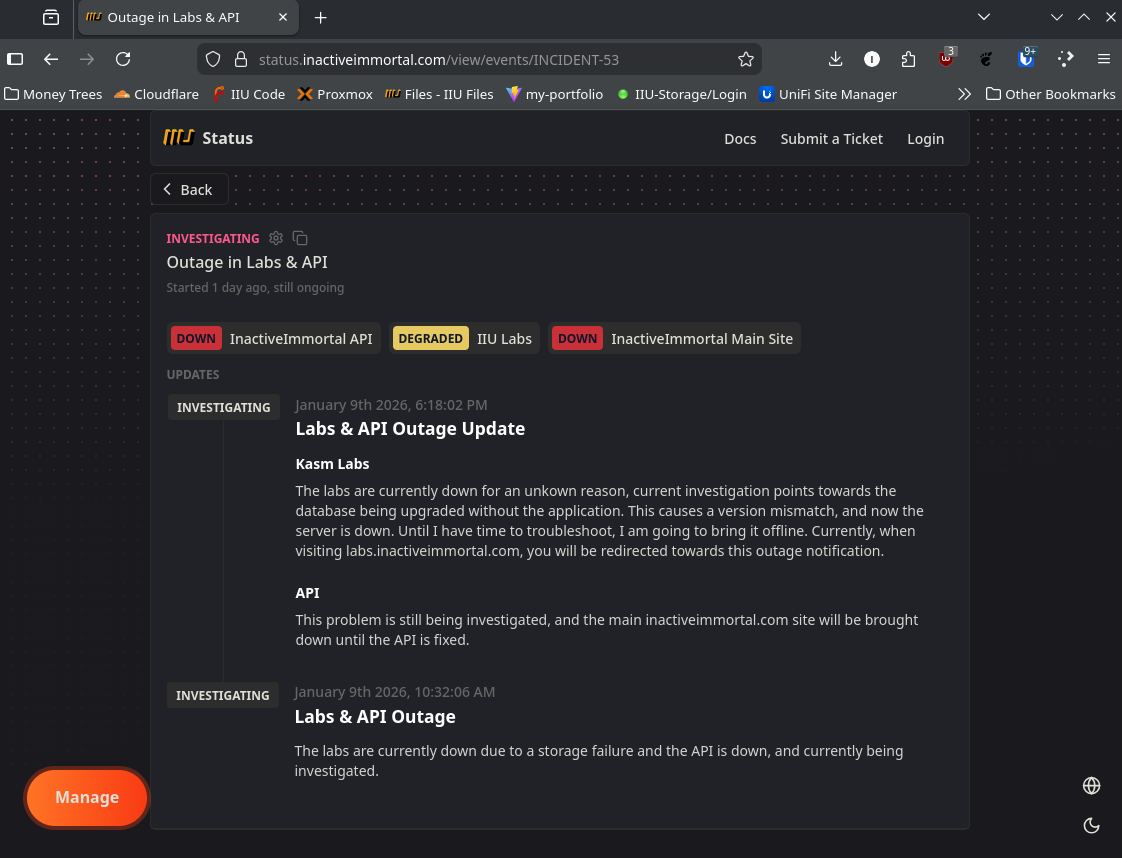This screenshot has height=858, width=1122.
Task: Click the copy icon next to incident status
Action: pos(300,238)
